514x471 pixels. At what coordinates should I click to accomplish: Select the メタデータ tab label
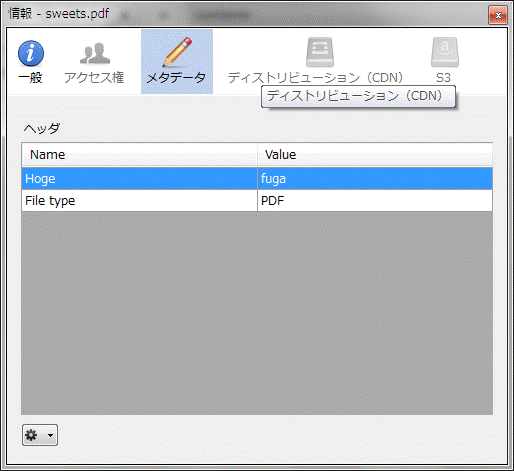pos(176,78)
